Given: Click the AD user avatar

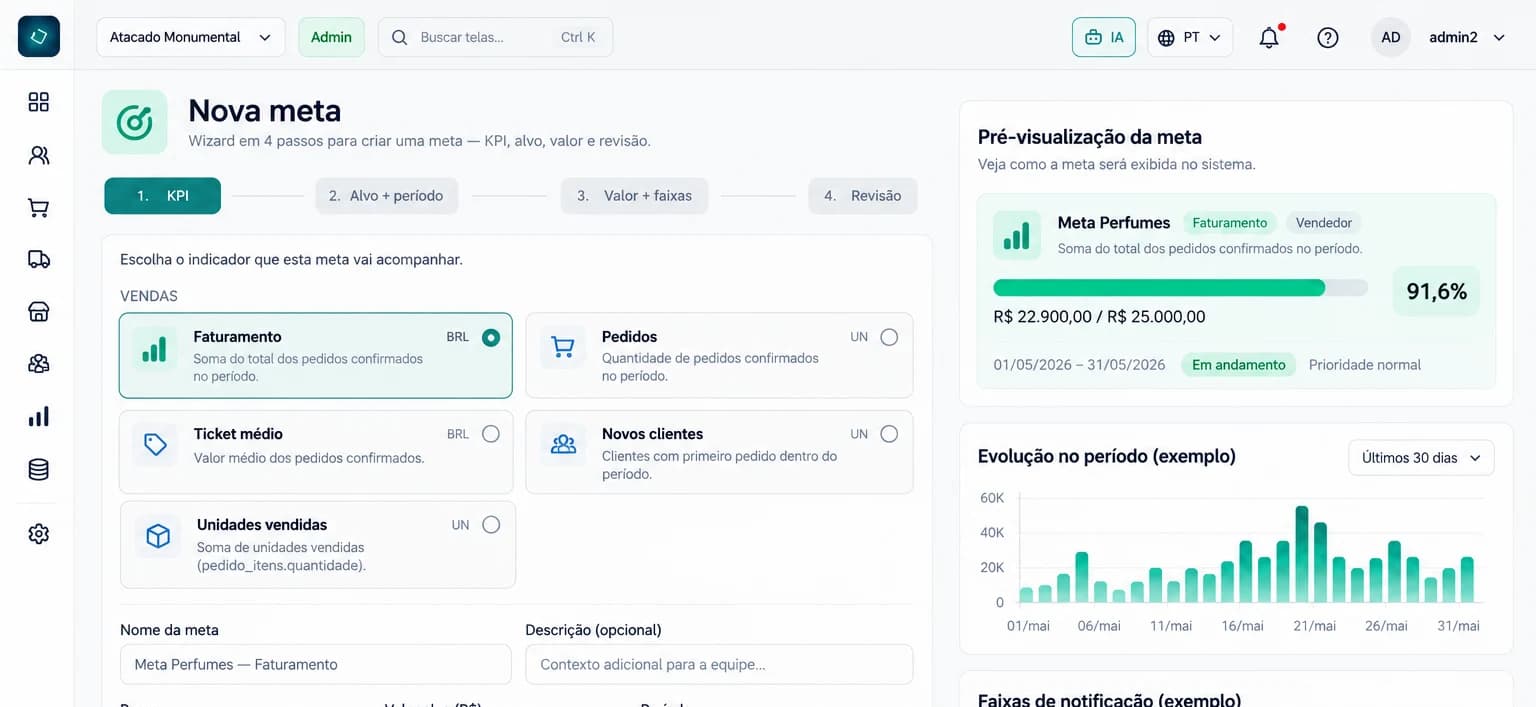Looking at the screenshot, I should (1391, 37).
